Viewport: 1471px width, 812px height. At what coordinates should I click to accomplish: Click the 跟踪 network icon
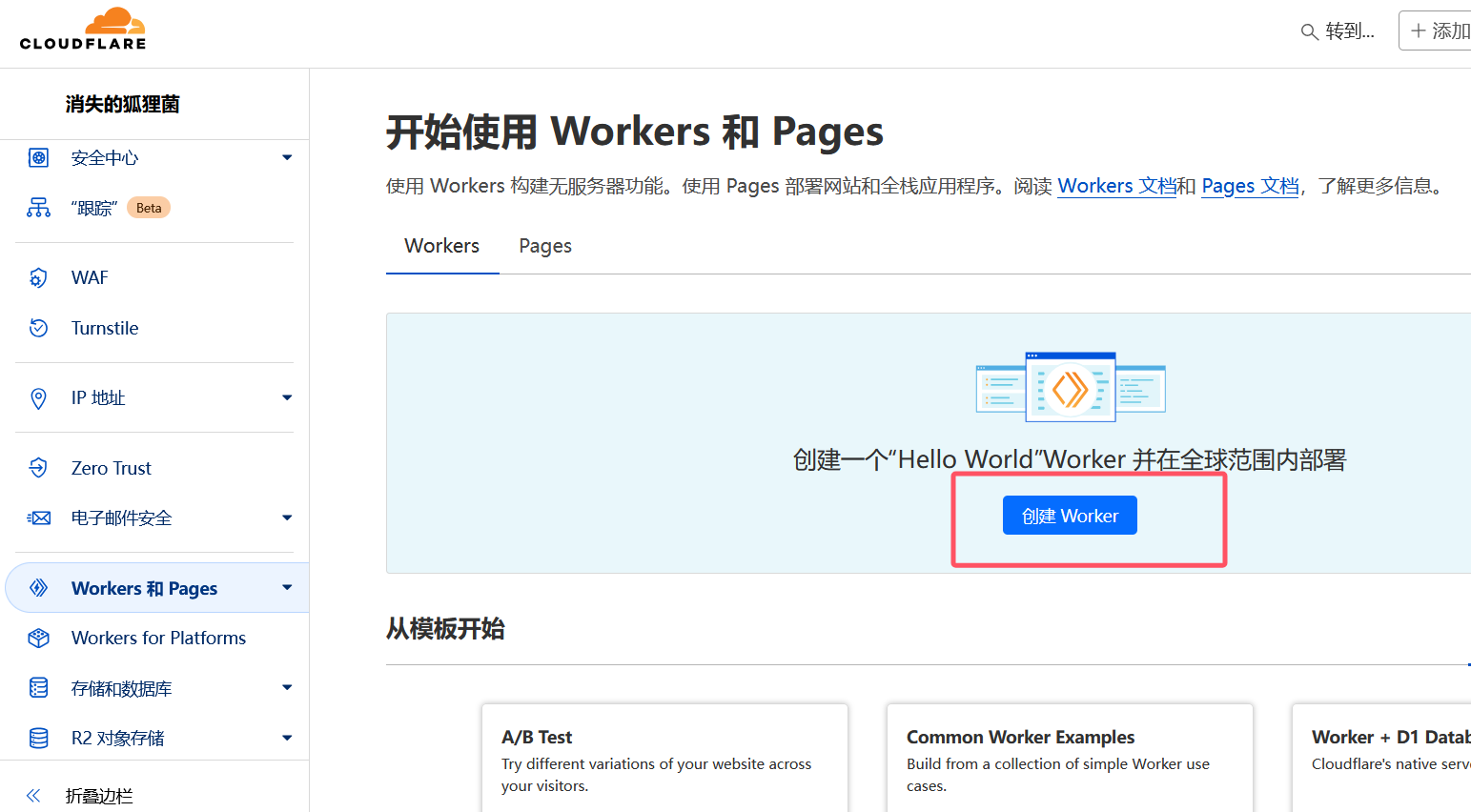click(38, 208)
